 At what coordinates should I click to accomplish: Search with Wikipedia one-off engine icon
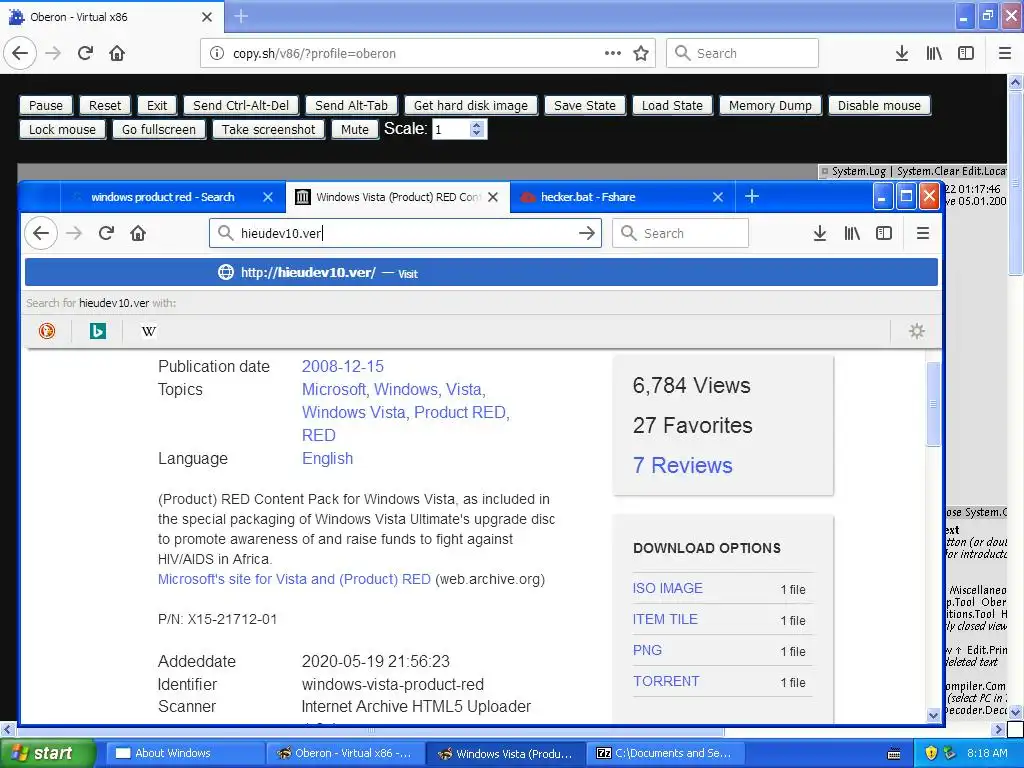pos(149,331)
